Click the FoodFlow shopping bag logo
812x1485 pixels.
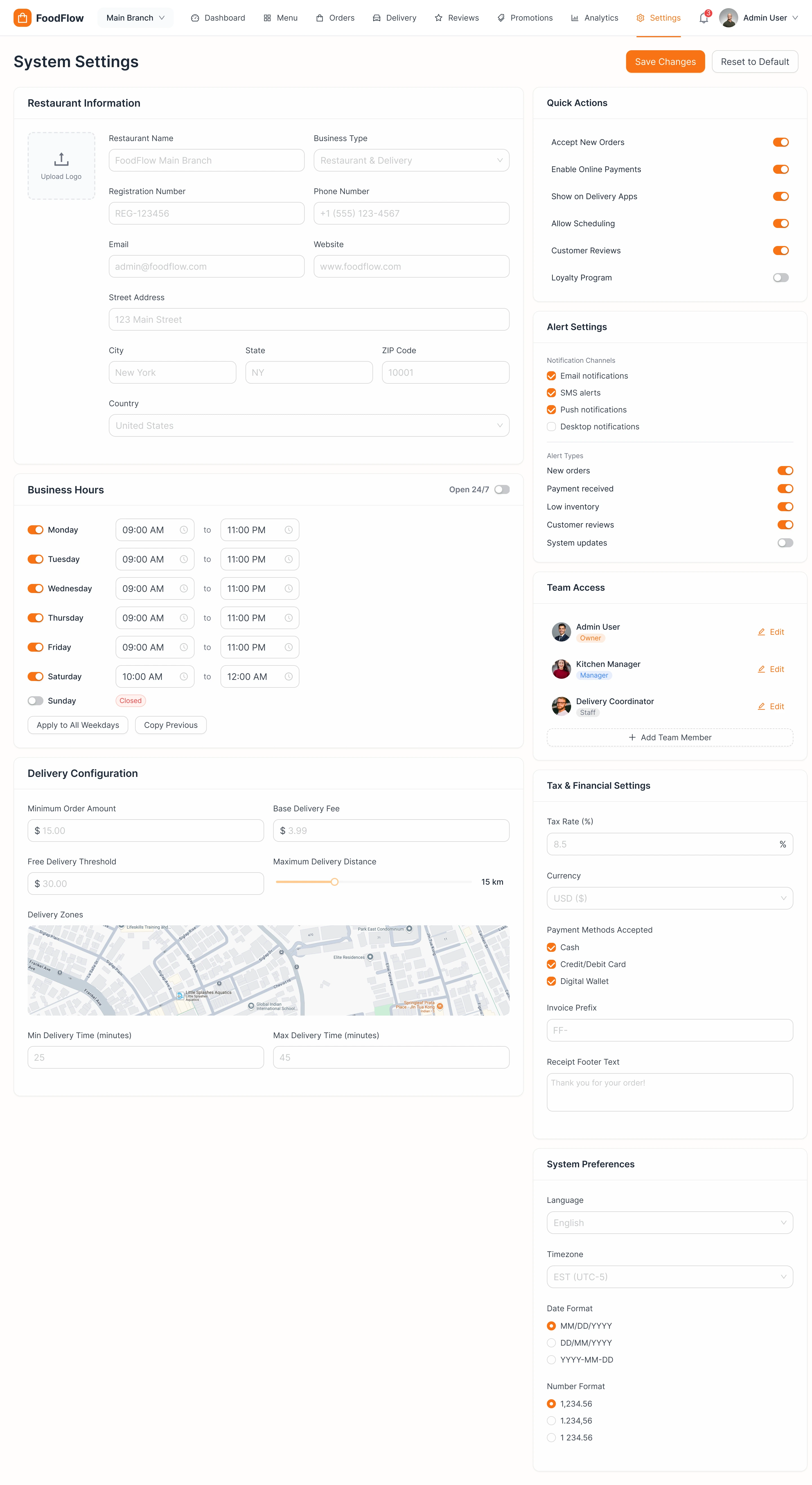pyautogui.click(x=23, y=18)
